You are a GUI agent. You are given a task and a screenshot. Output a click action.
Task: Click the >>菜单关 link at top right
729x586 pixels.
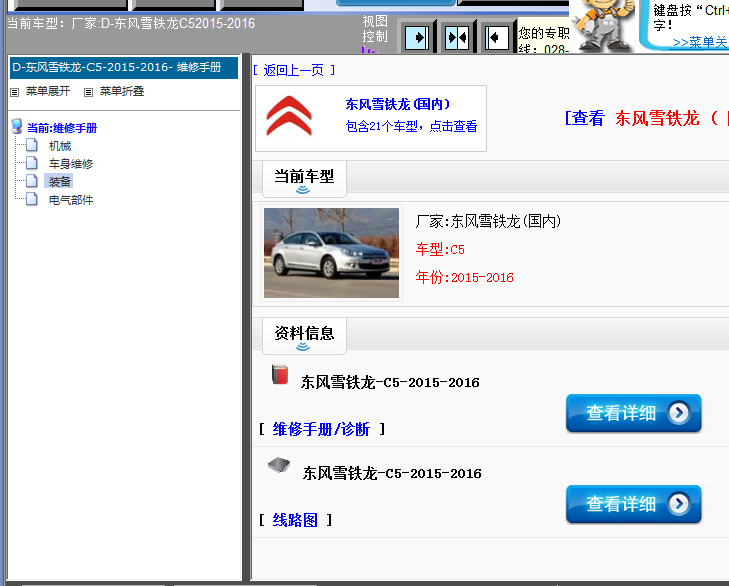[x=700, y=42]
